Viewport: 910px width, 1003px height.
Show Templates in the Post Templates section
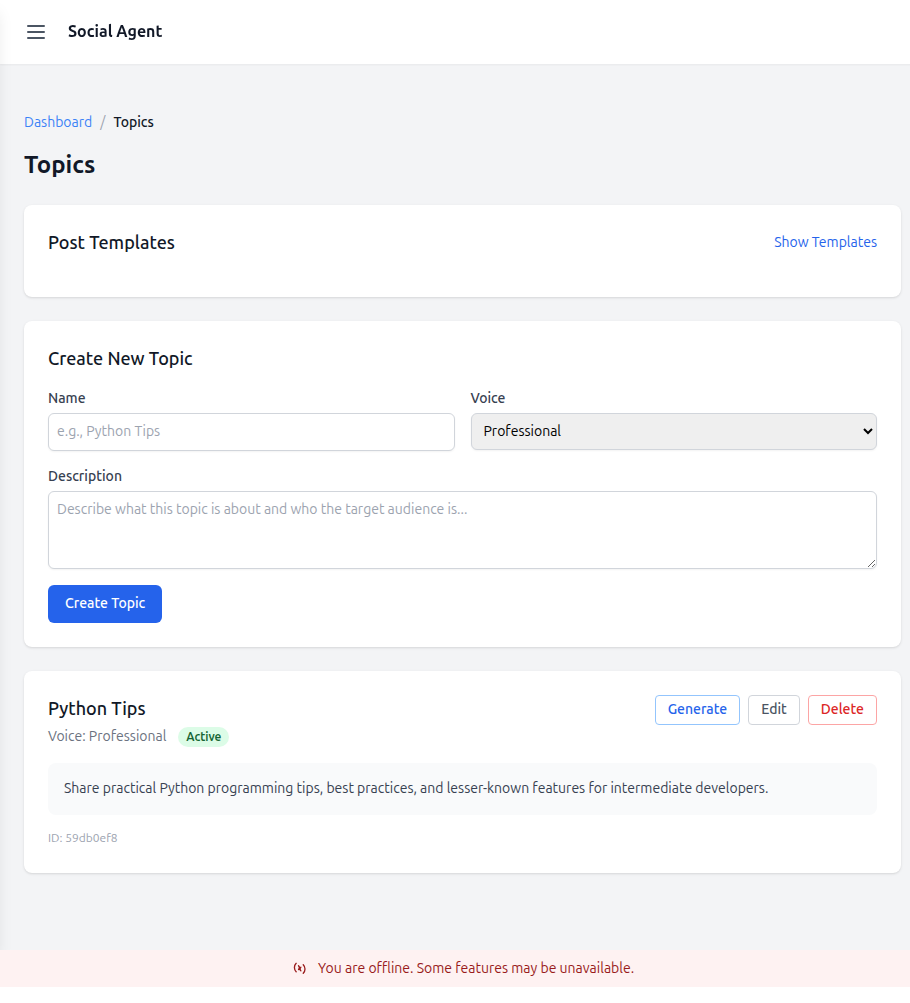[x=825, y=242]
